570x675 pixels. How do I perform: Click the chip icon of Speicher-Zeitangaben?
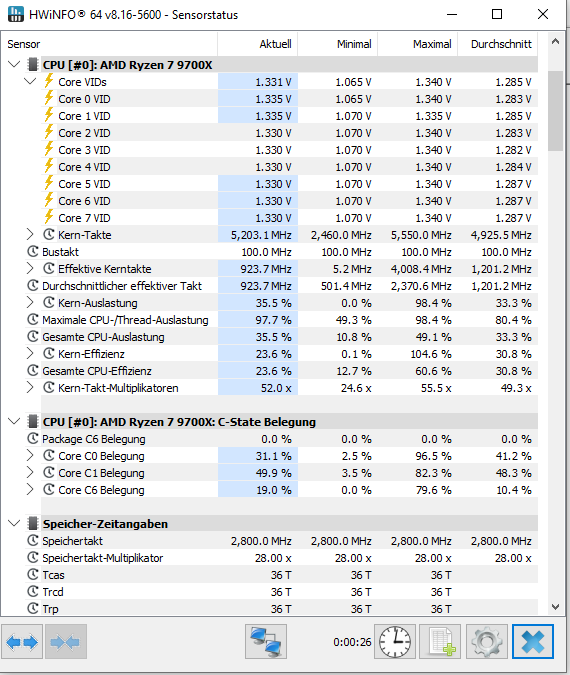[32, 523]
